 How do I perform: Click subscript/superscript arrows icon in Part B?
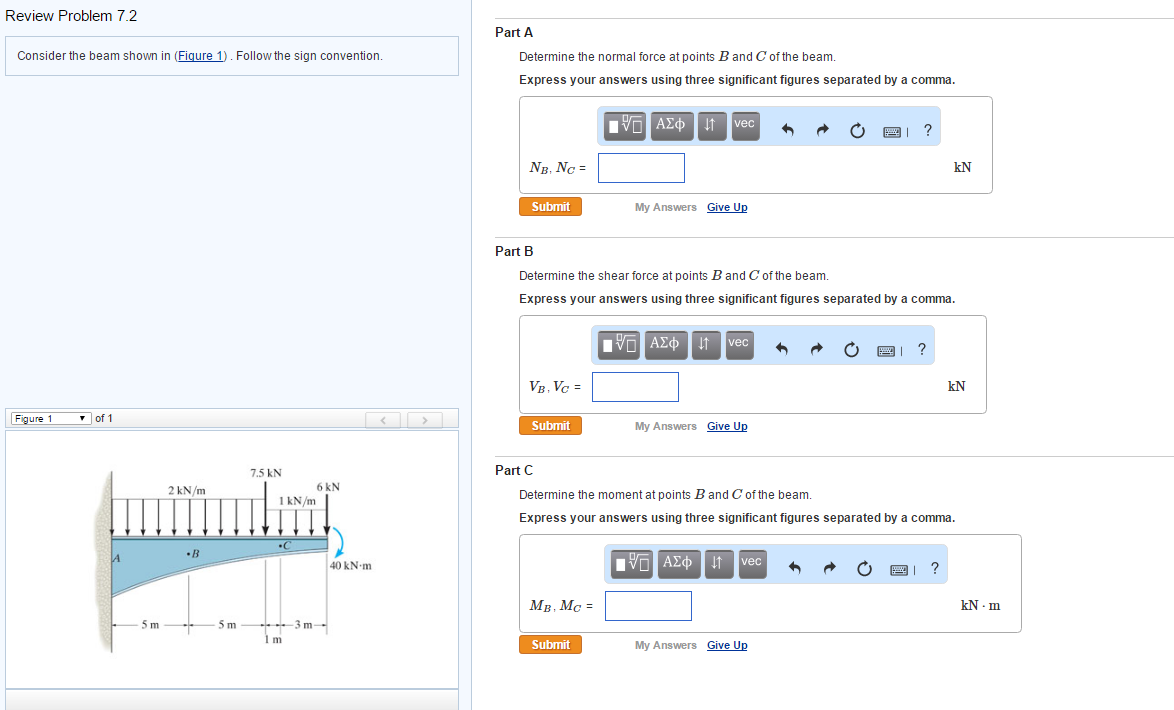click(705, 345)
